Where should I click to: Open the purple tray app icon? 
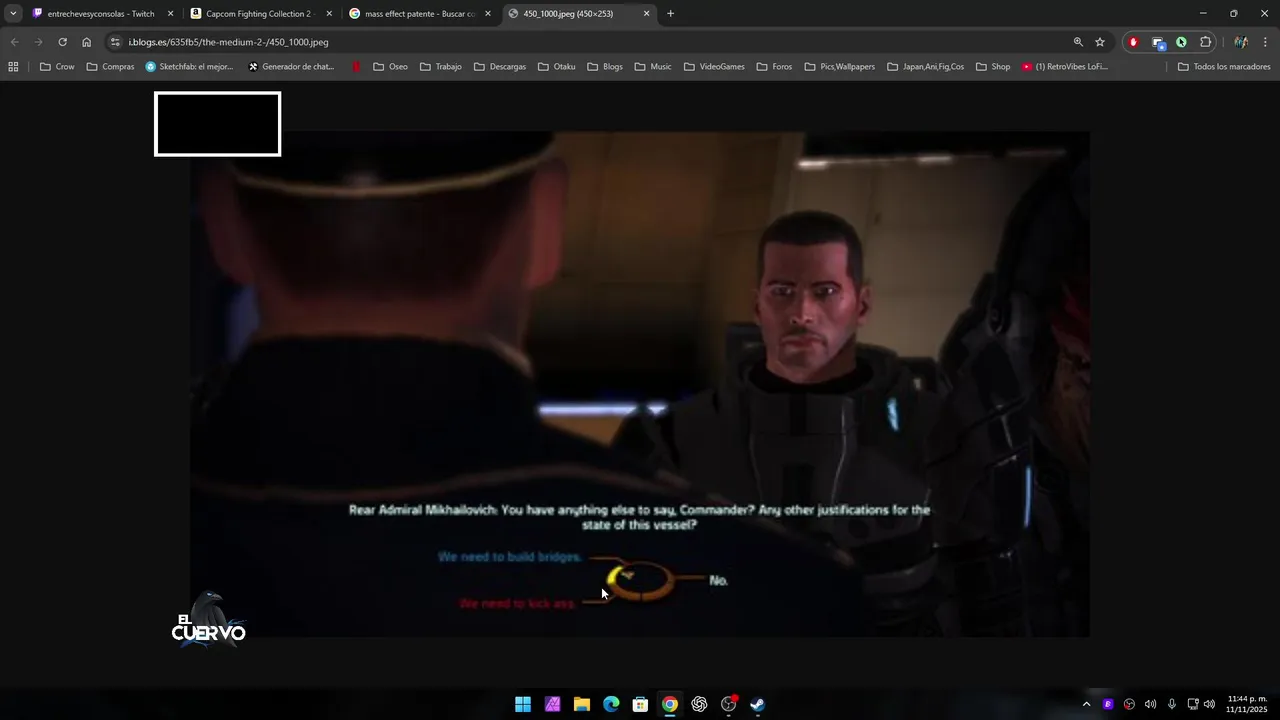click(1108, 704)
